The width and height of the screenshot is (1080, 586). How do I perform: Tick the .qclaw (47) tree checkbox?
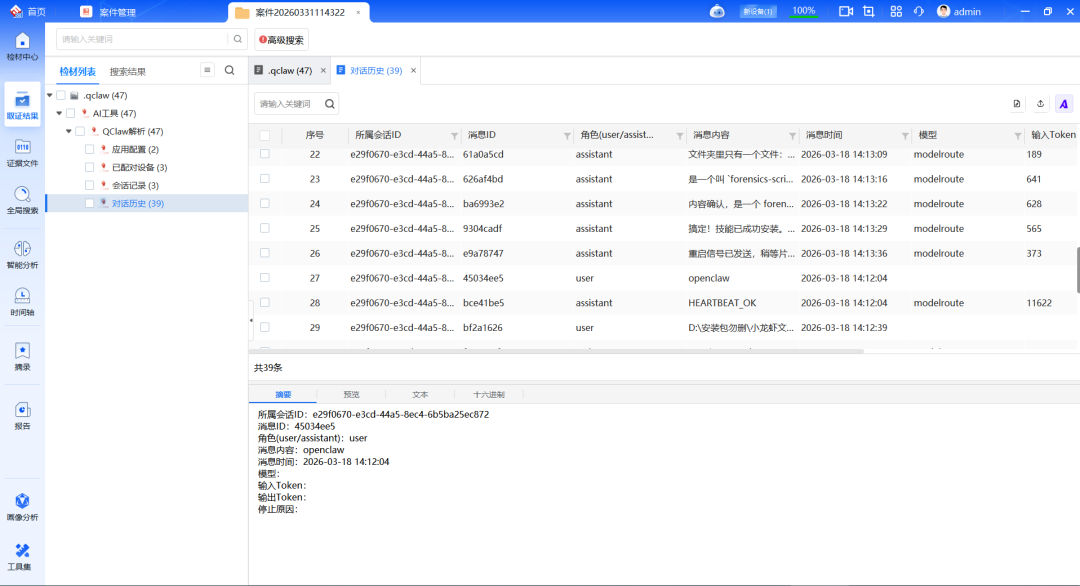click(61, 96)
